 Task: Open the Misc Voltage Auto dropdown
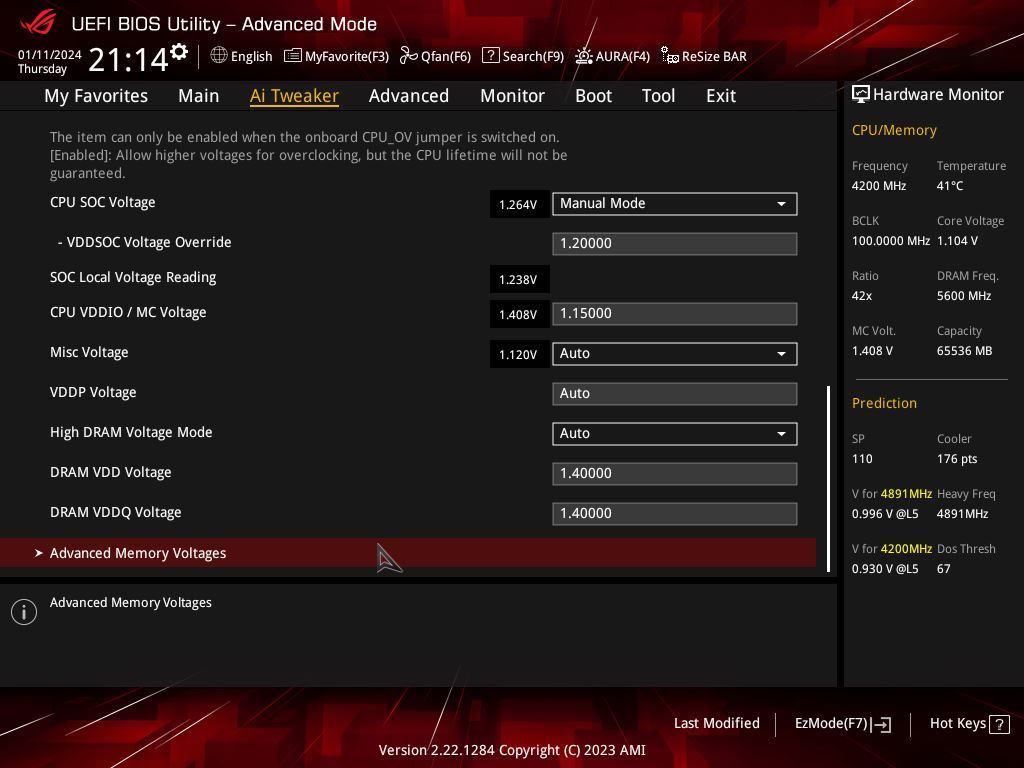(x=675, y=354)
